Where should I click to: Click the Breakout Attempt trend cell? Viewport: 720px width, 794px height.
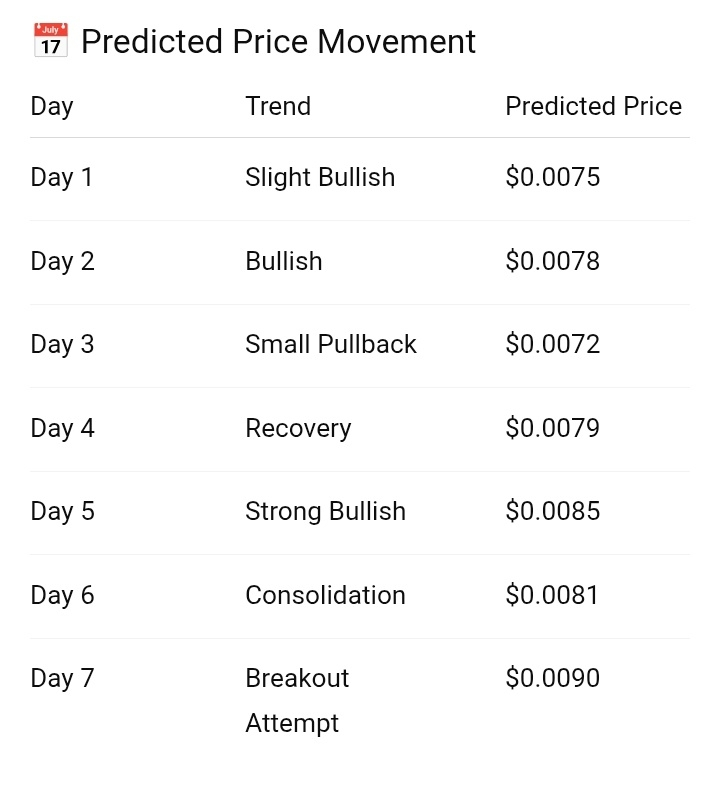297,700
